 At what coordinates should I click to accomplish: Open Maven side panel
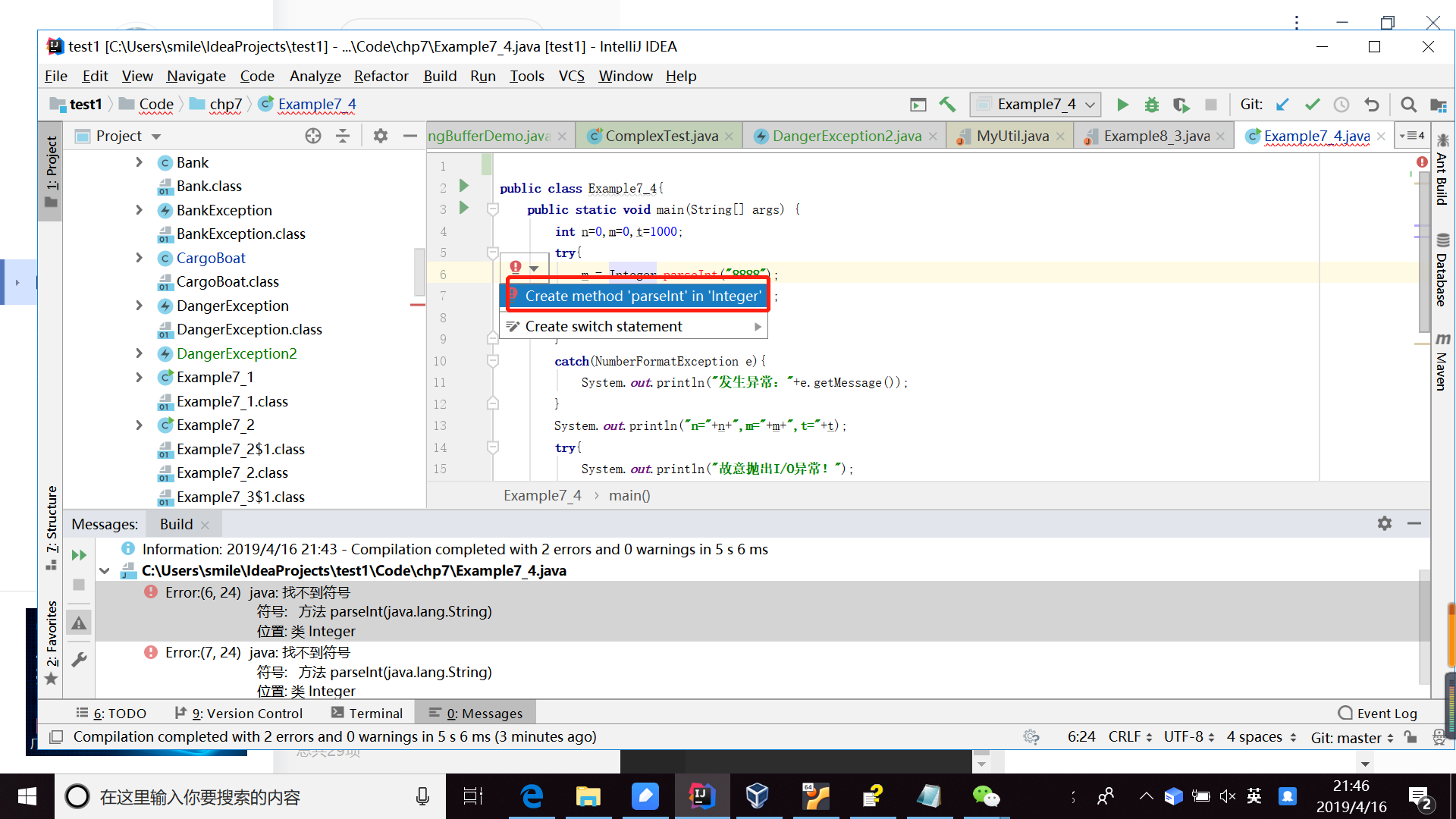pyautogui.click(x=1442, y=362)
